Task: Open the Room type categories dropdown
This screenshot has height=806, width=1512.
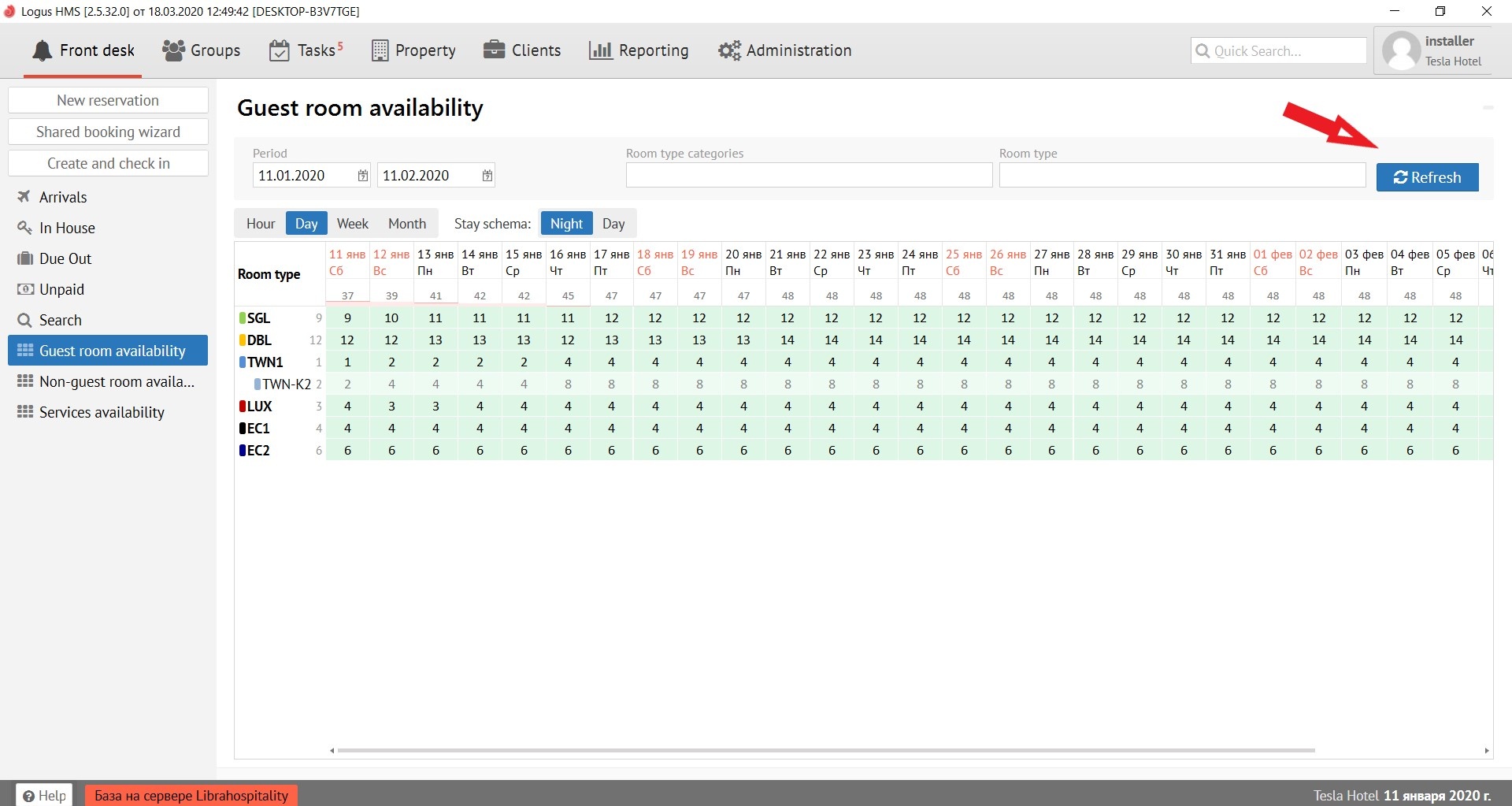Action: (x=808, y=176)
